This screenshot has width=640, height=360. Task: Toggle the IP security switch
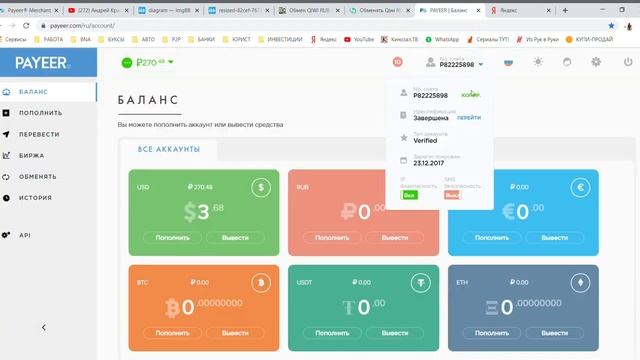click(409, 195)
